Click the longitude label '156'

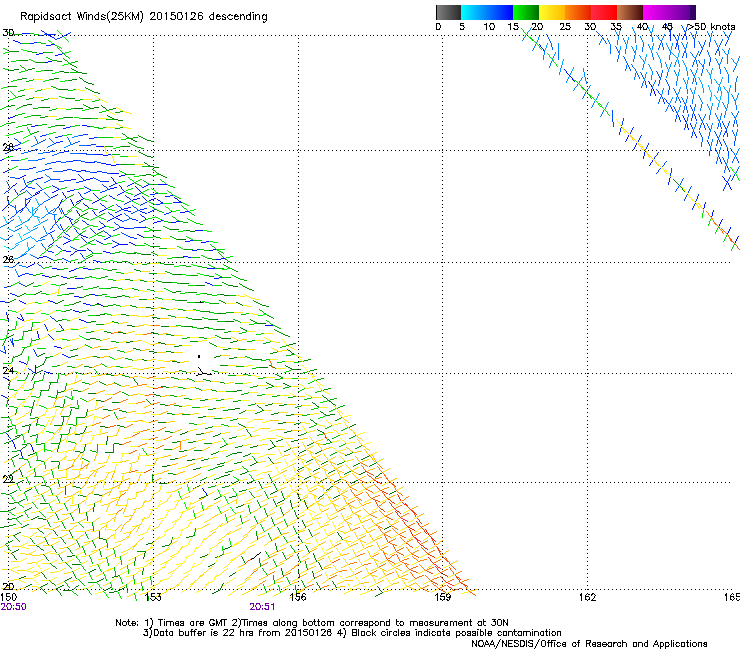(298, 597)
